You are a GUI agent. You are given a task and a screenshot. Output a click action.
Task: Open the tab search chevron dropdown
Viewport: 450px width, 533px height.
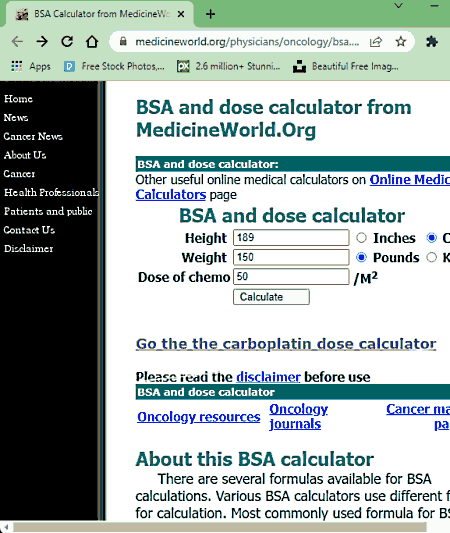click(399, 6)
